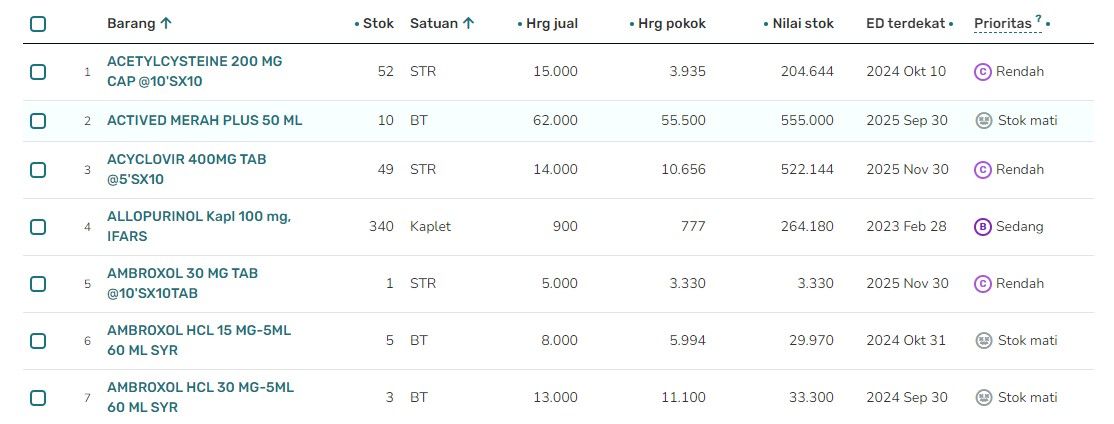Click the Stok mati icon for AMBROXOL HCL 30 MG

coord(983,398)
